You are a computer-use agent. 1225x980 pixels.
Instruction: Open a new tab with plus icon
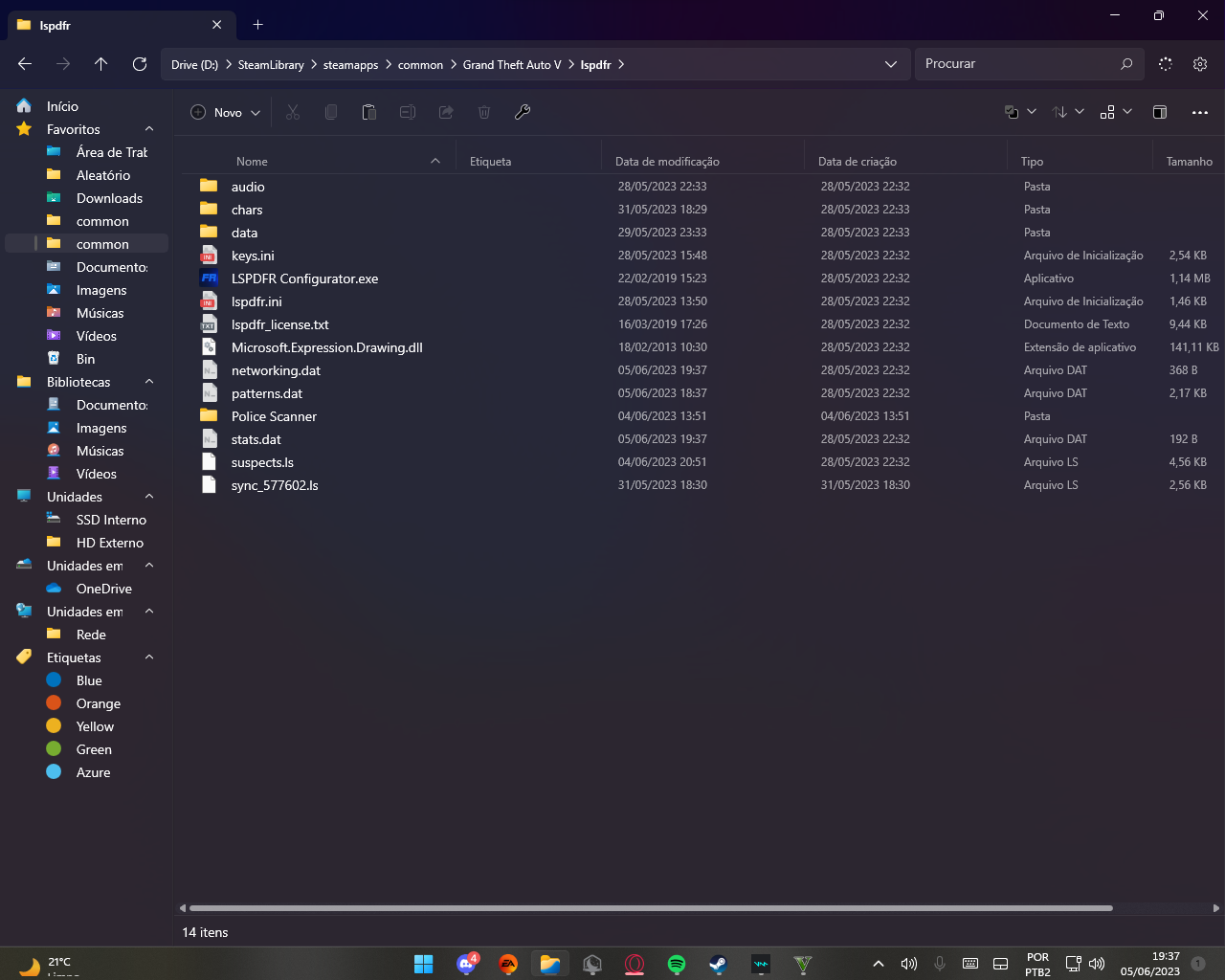[257, 25]
